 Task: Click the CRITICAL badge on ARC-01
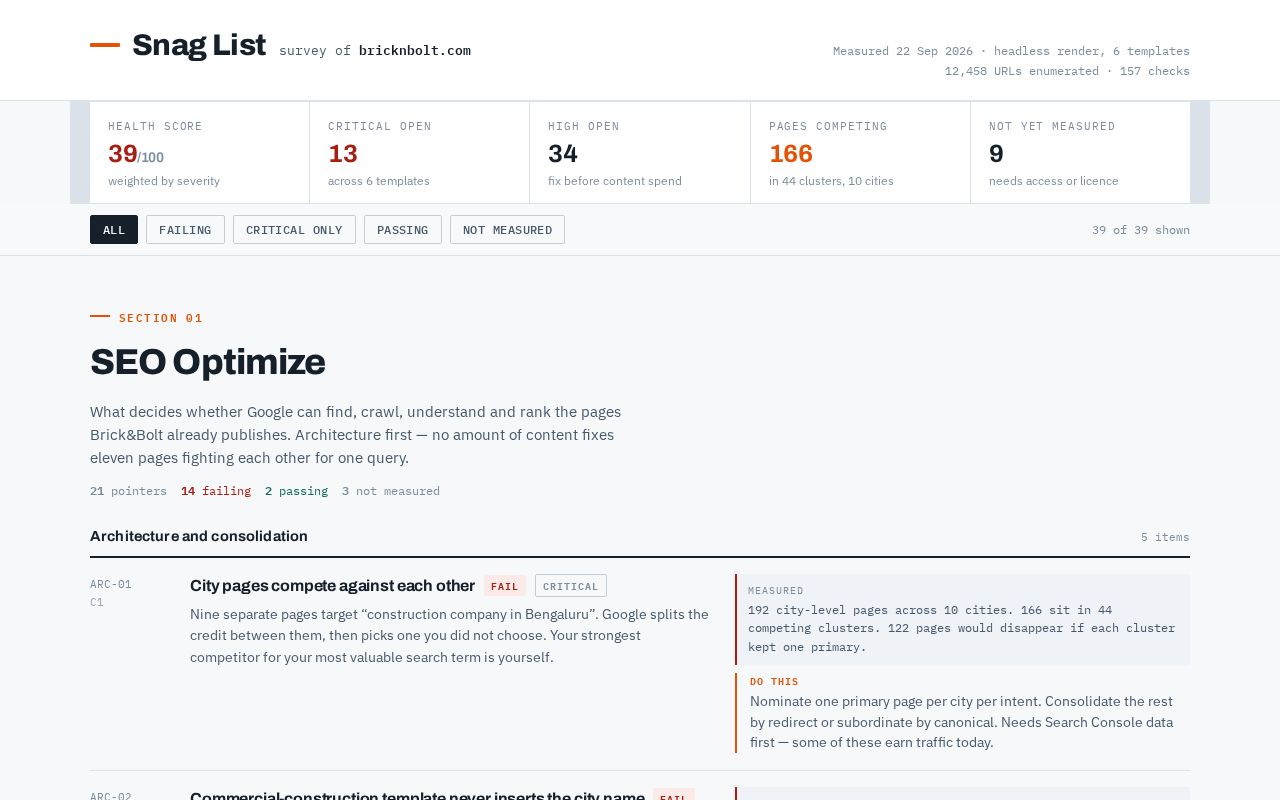(571, 586)
